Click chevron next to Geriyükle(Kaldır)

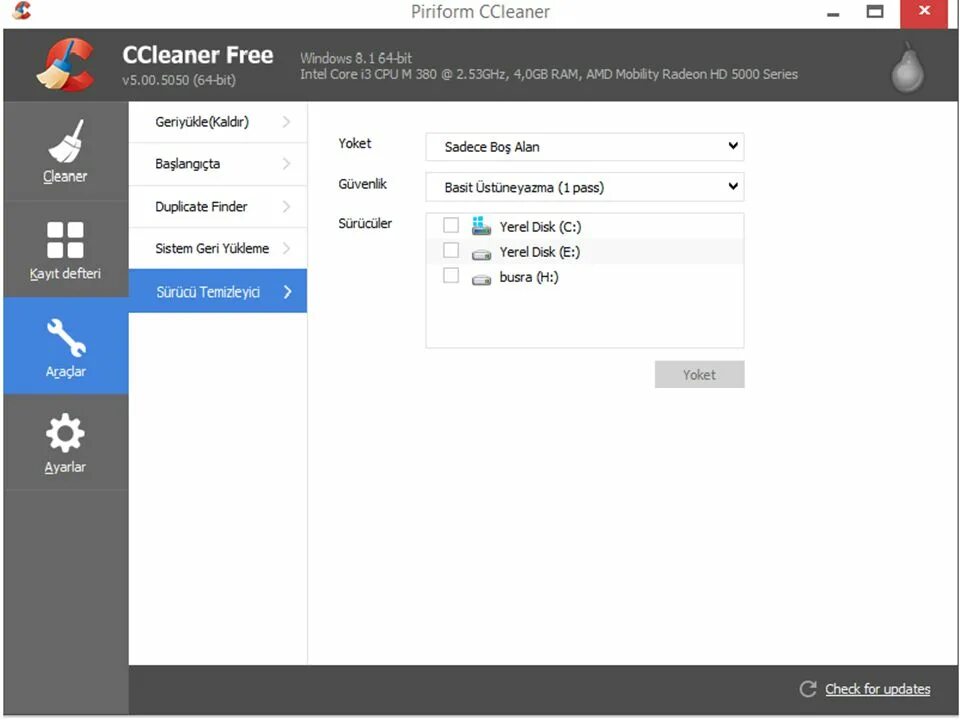287,122
